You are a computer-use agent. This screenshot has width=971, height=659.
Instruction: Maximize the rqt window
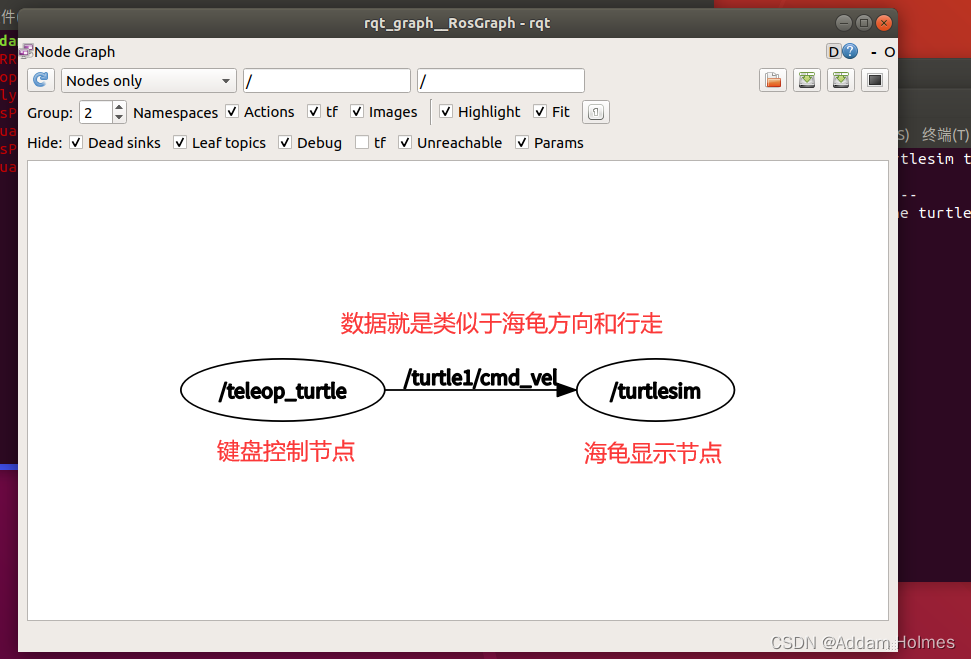[864, 23]
